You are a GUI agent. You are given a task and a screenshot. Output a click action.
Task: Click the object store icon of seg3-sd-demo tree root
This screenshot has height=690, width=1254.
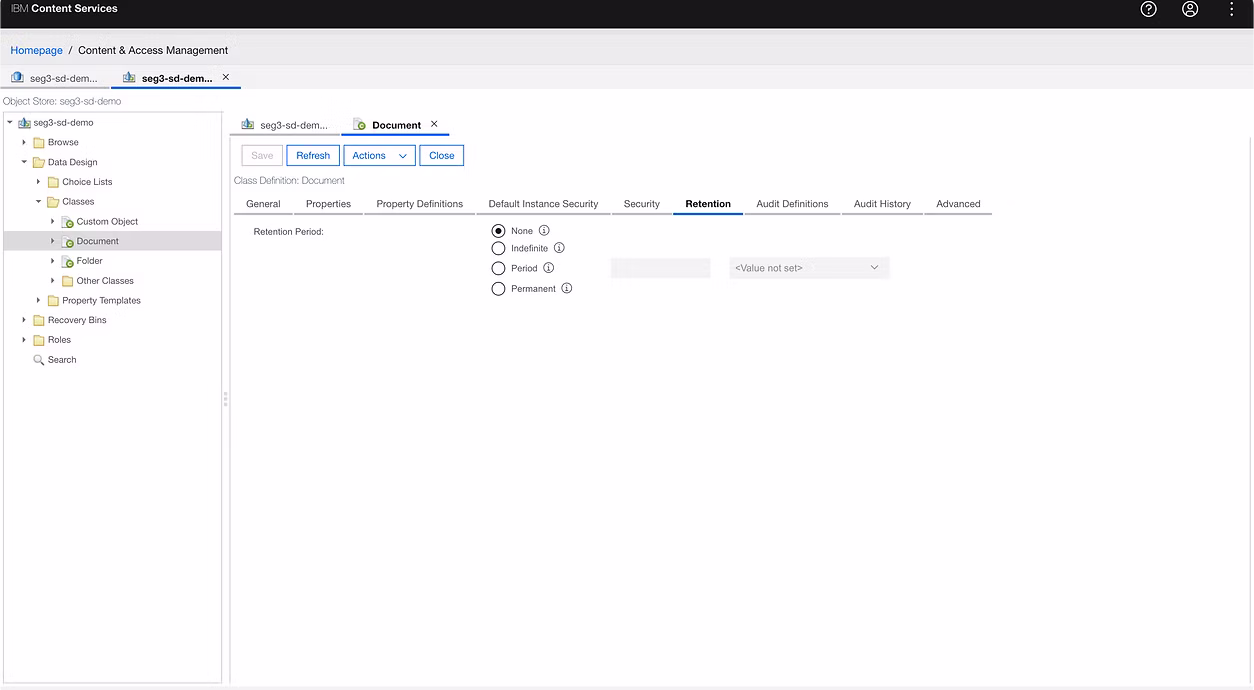coord(24,123)
